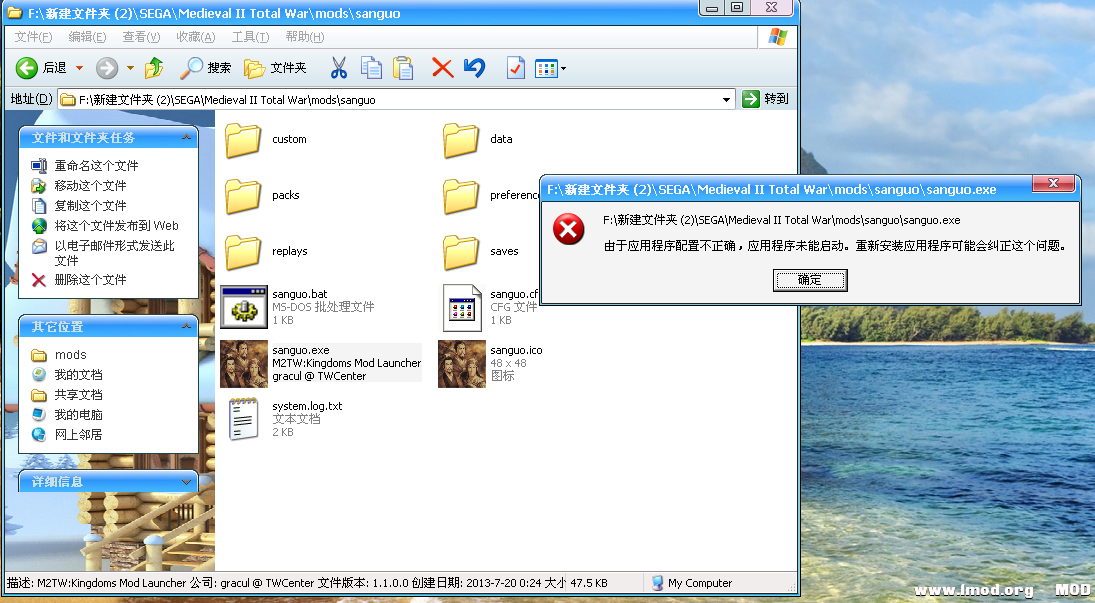The height and width of the screenshot is (603, 1095).
Task: Click the undo arrow toolbar icon
Action: pyautogui.click(x=474, y=68)
